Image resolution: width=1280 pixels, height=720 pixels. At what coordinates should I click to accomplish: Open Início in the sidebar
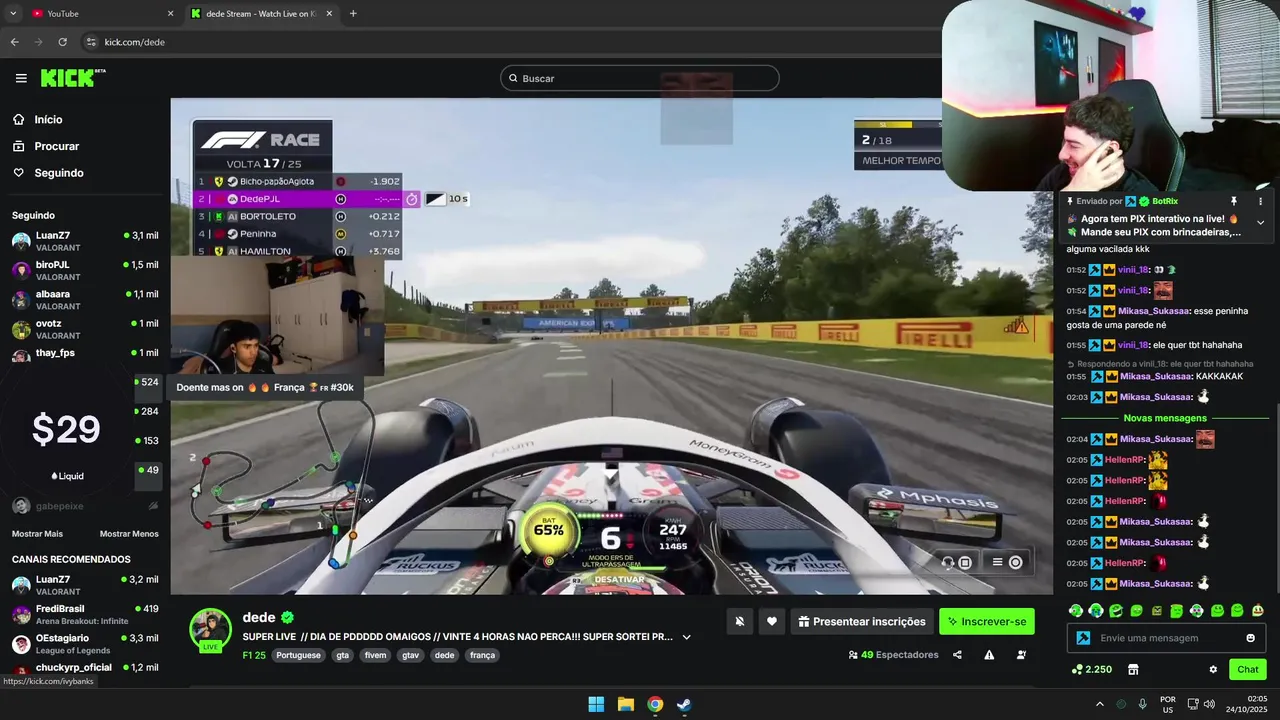[48, 119]
